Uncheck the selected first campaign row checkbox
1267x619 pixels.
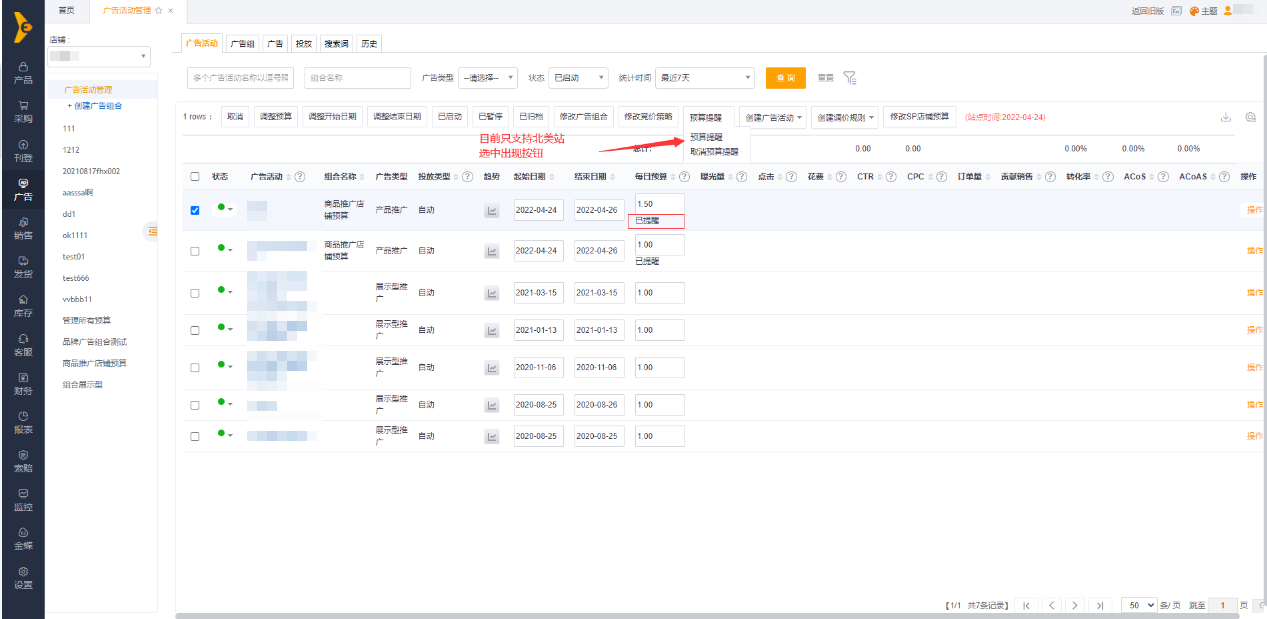coord(195,210)
